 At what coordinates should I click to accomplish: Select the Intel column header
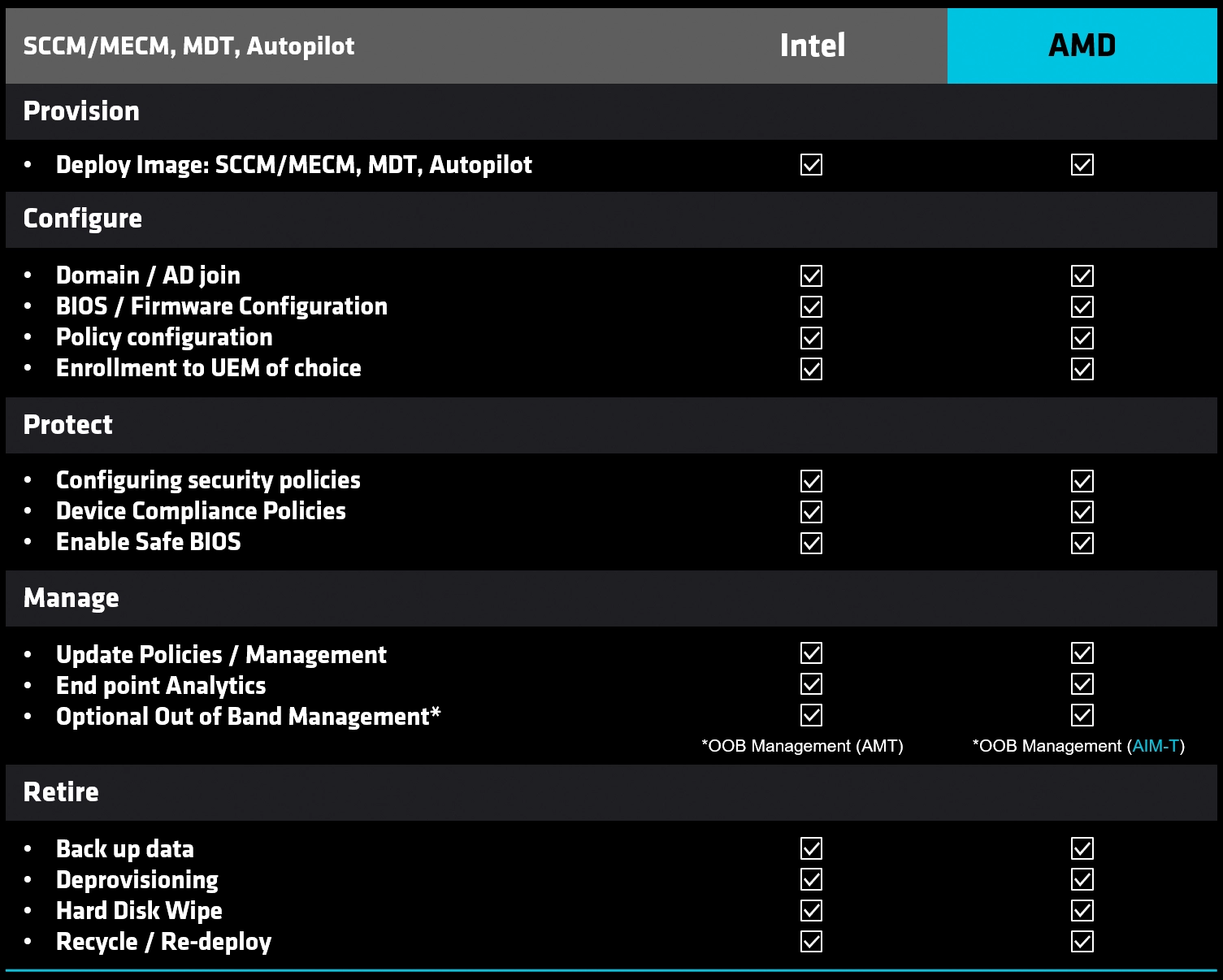point(812,46)
